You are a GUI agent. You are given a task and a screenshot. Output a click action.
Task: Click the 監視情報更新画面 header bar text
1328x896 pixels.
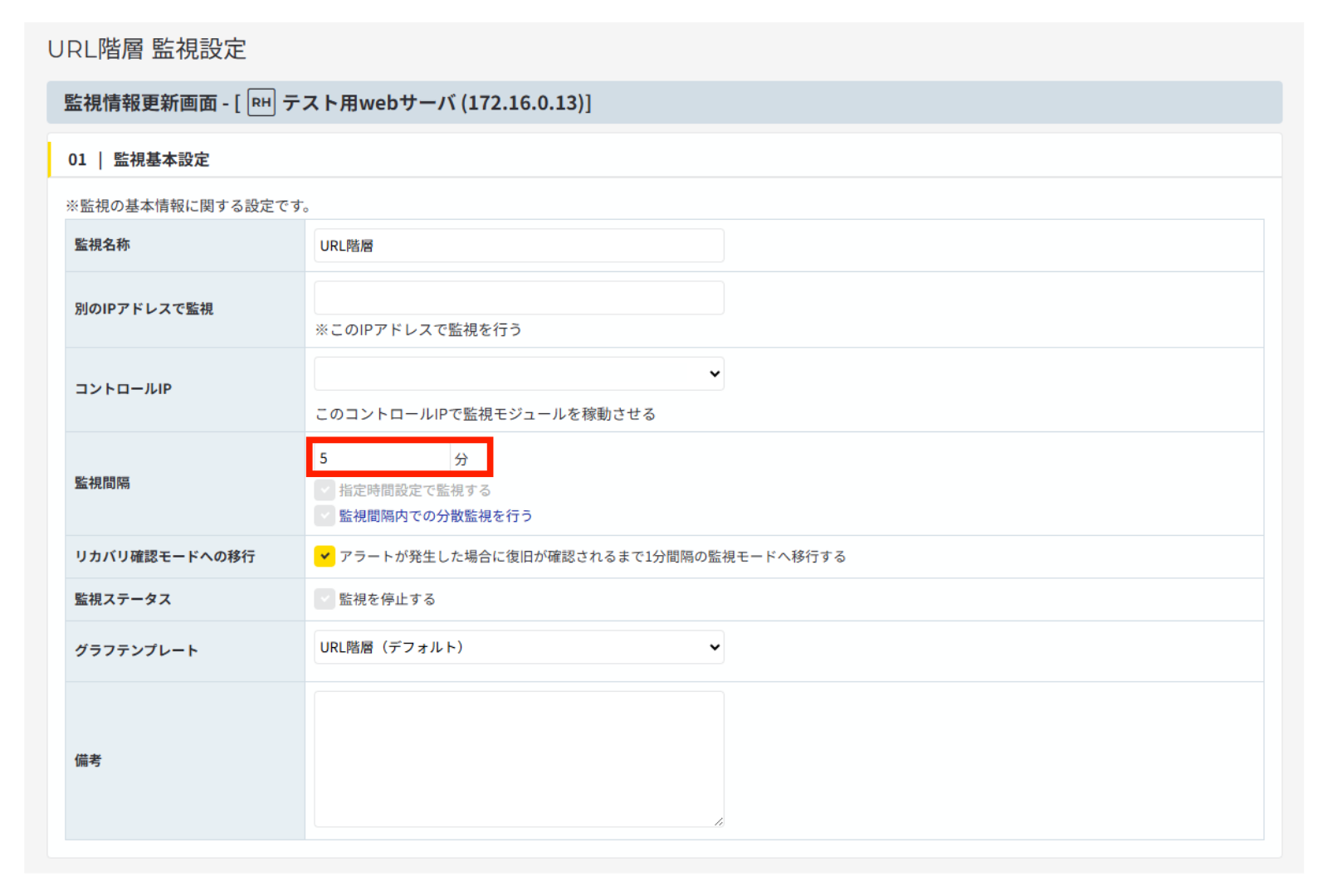141,103
